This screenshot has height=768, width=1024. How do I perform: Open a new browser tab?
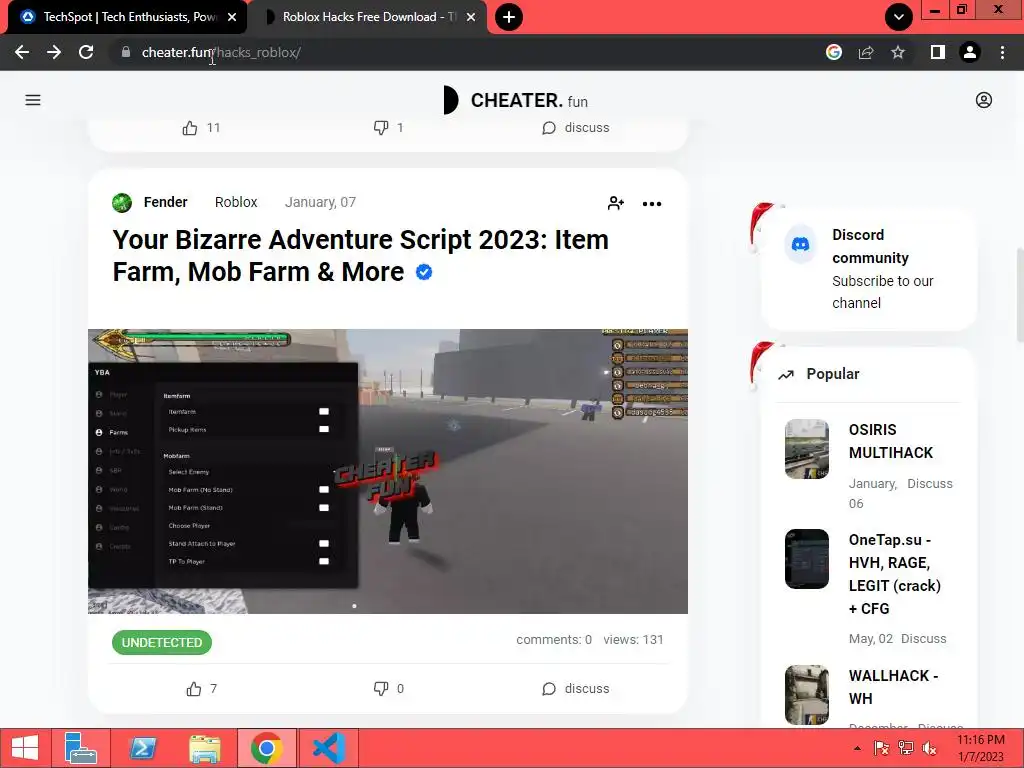(x=509, y=17)
